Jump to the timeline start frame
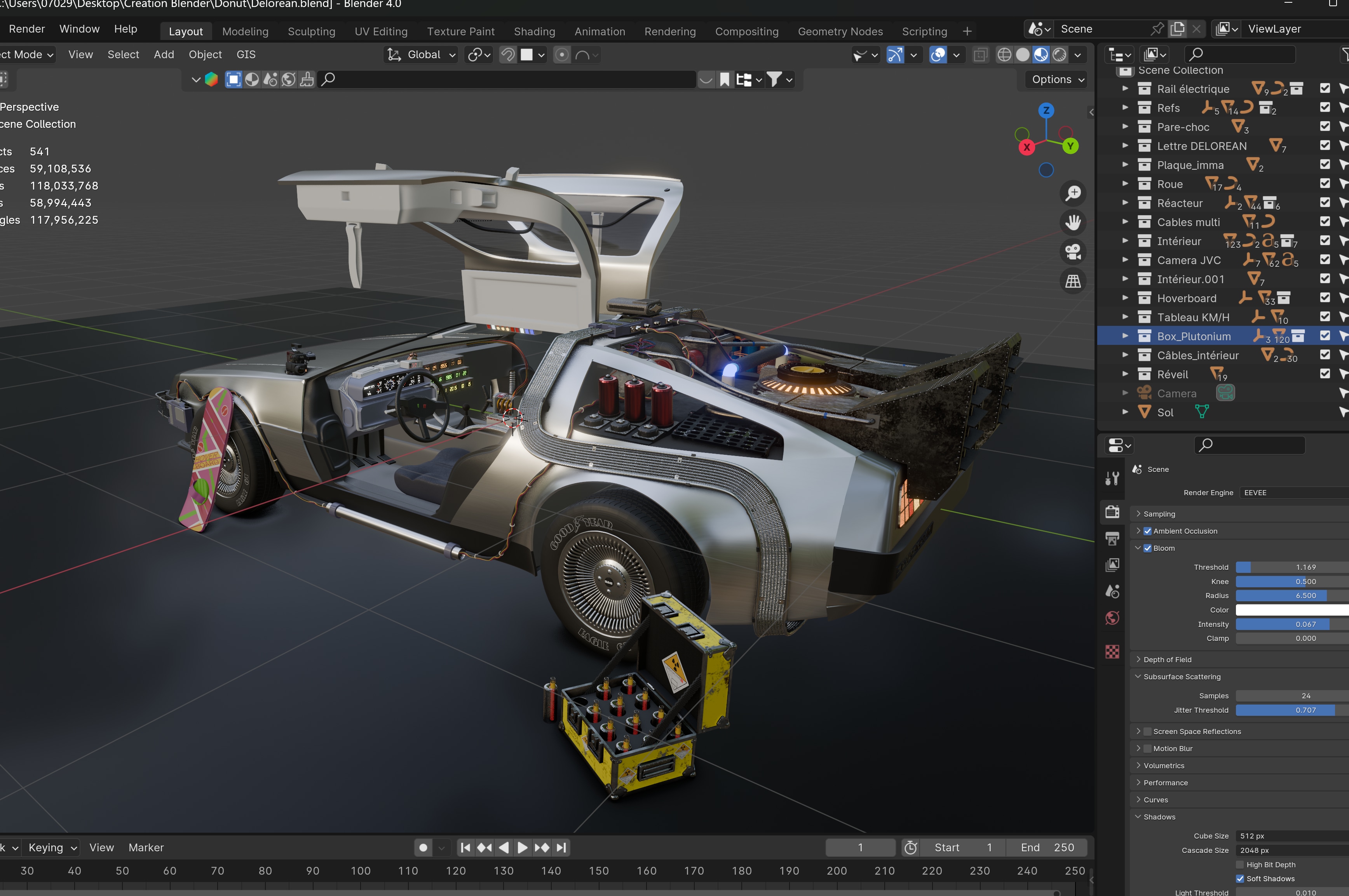The width and height of the screenshot is (1349, 896). pyautogui.click(x=465, y=847)
